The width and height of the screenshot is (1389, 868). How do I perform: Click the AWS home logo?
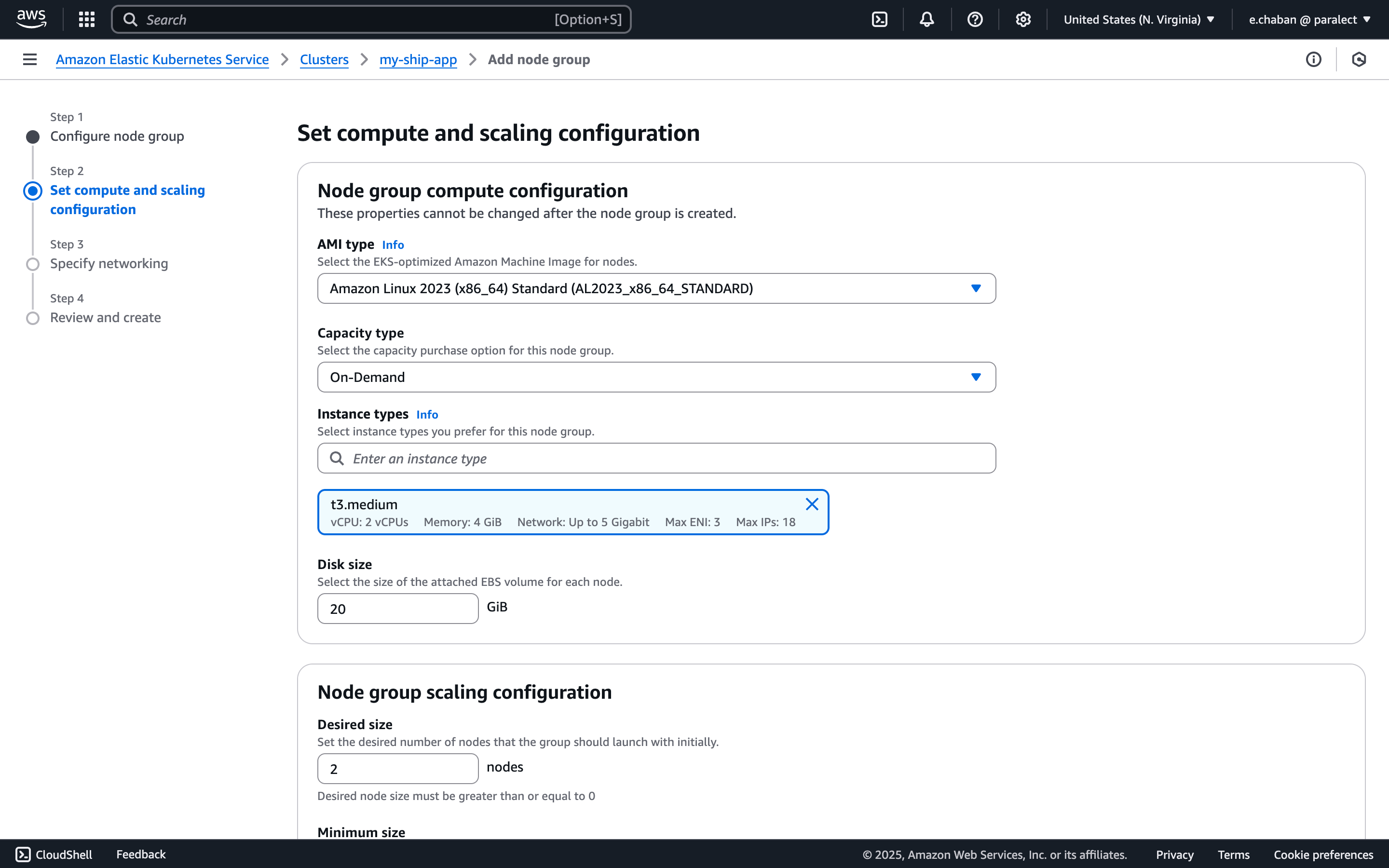coord(31,19)
